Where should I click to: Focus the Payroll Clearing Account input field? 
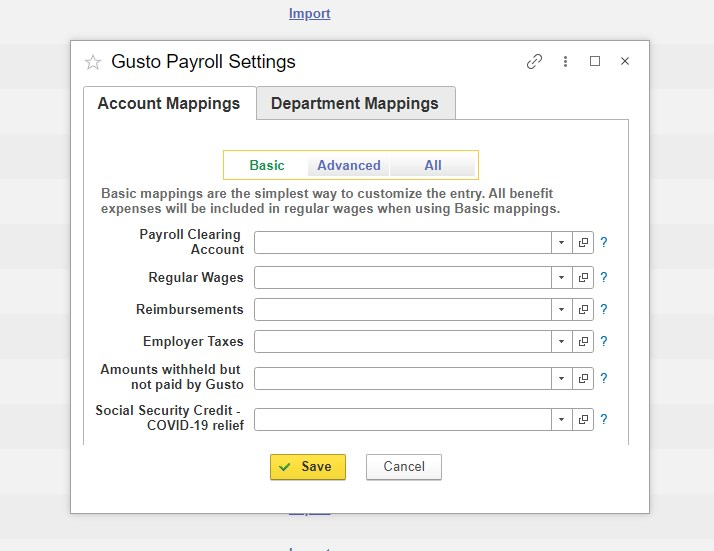(403, 242)
